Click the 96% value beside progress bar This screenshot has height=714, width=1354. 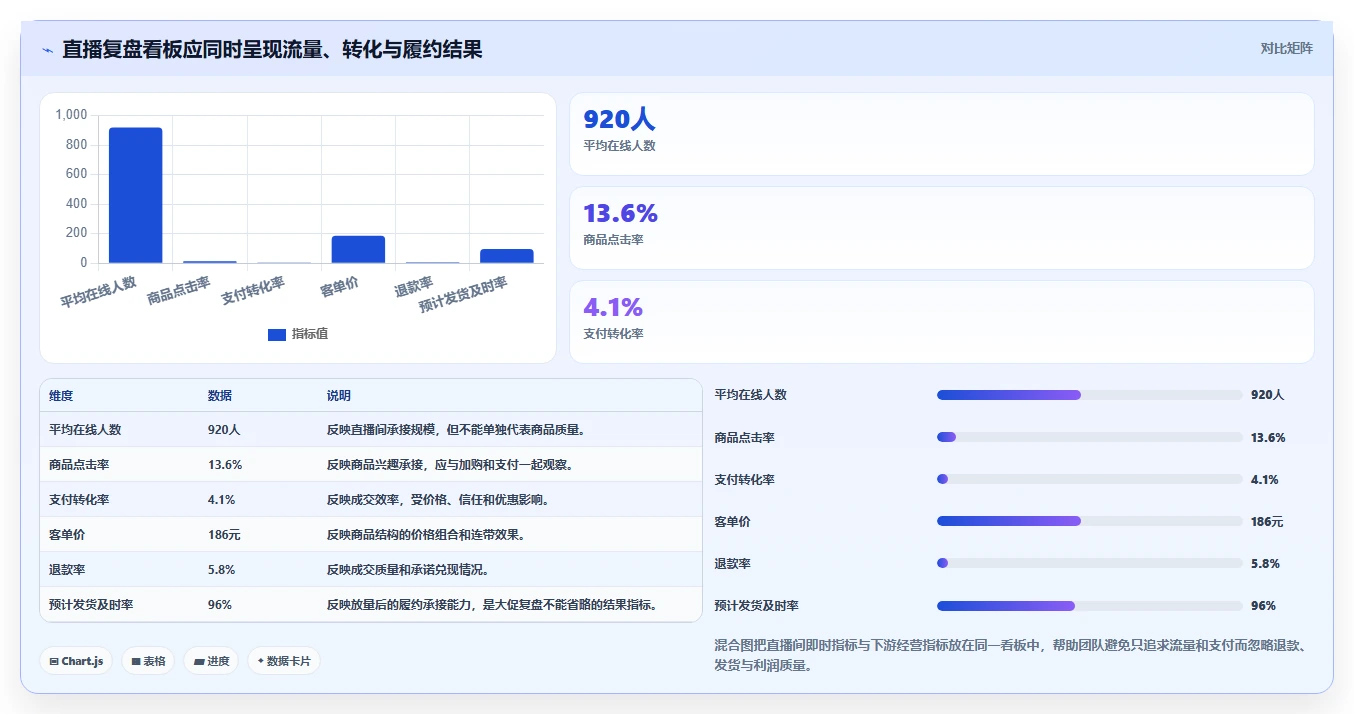[x=1263, y=606]
